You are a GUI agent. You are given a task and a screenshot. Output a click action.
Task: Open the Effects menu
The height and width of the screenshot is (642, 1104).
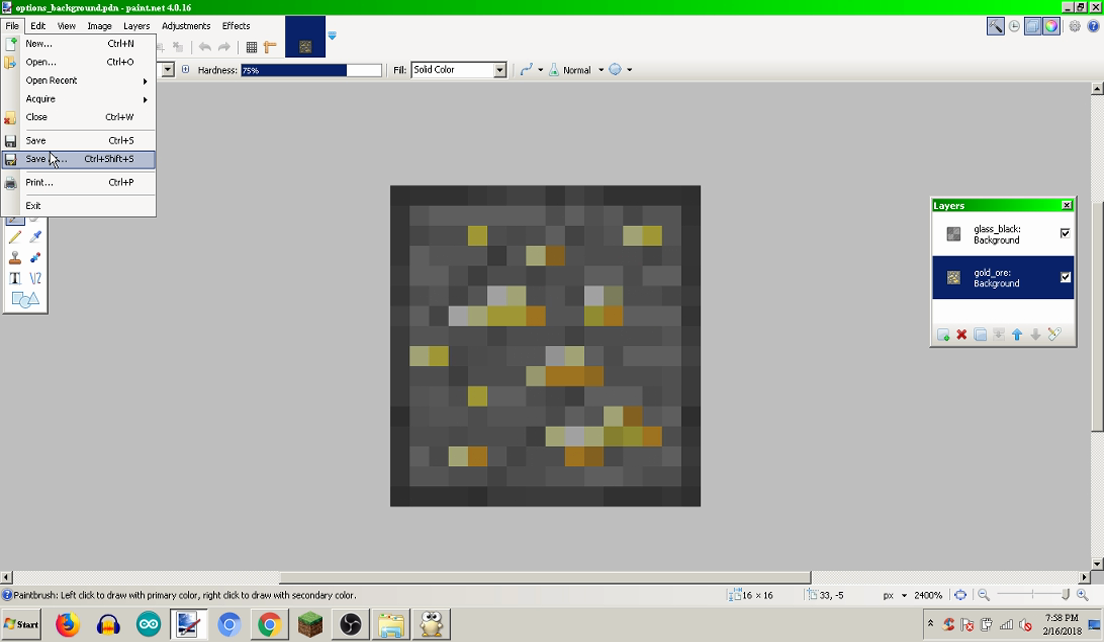pyautogui.click(x=236, y=26)
